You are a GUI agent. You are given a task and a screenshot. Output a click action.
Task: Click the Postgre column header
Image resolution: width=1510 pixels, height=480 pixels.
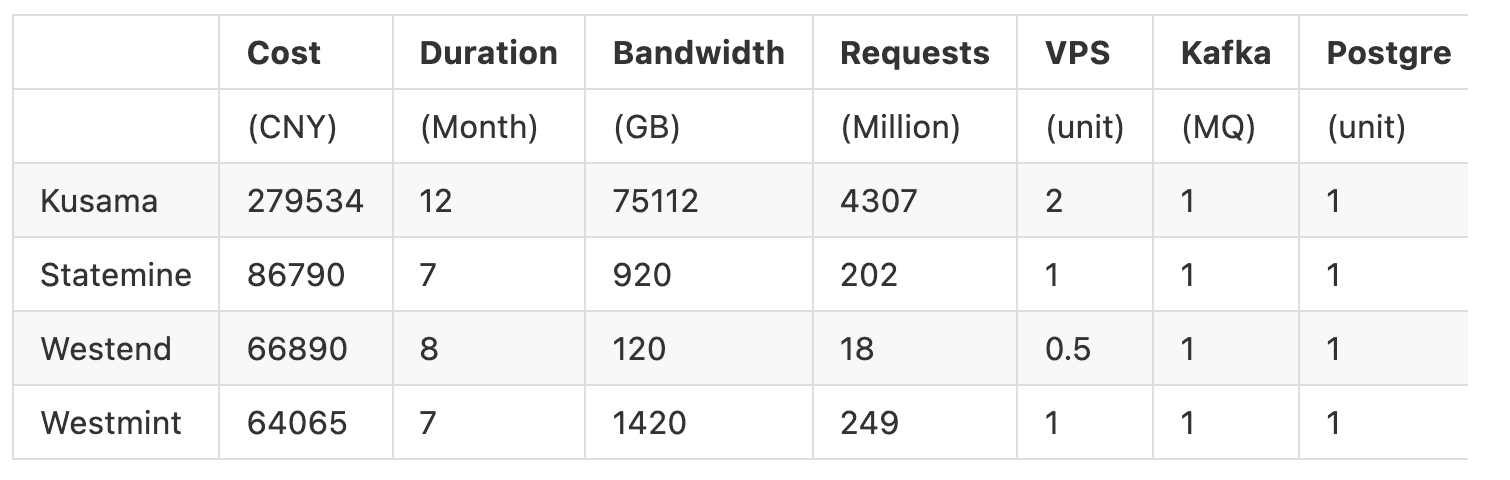pyautogui.click(x=1389, y=53)
